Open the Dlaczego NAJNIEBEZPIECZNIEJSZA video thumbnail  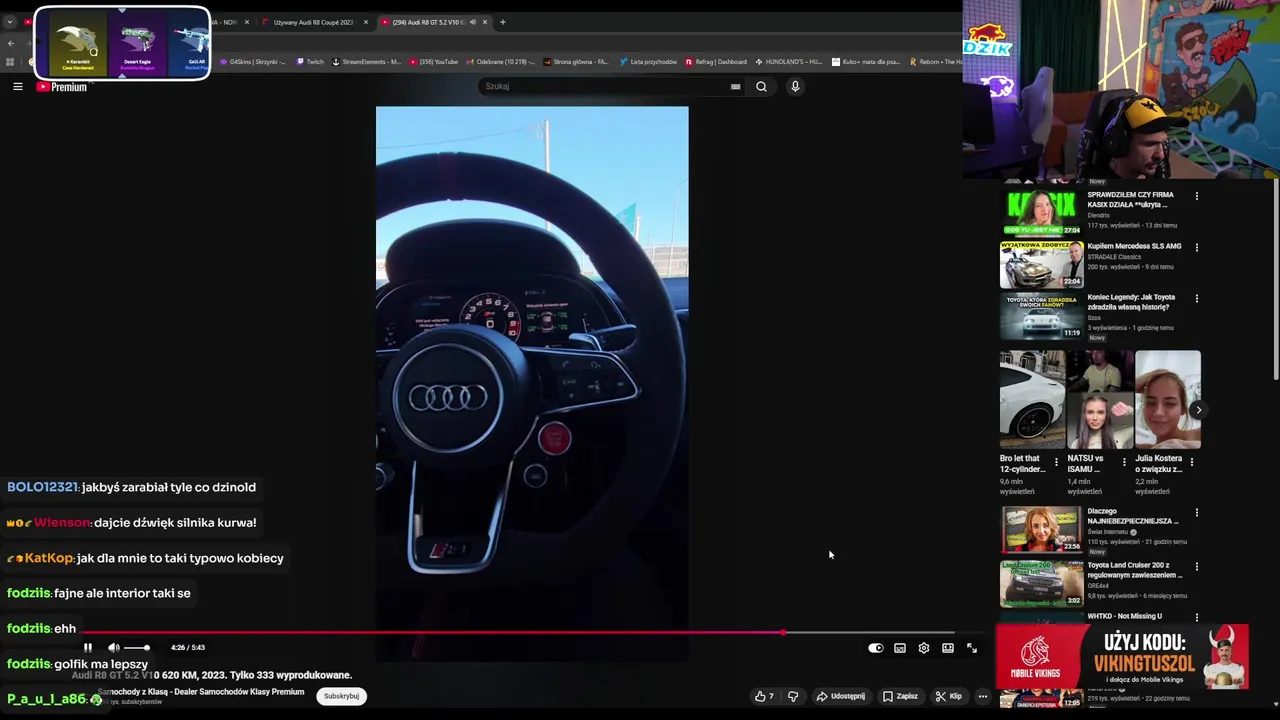1041,529
